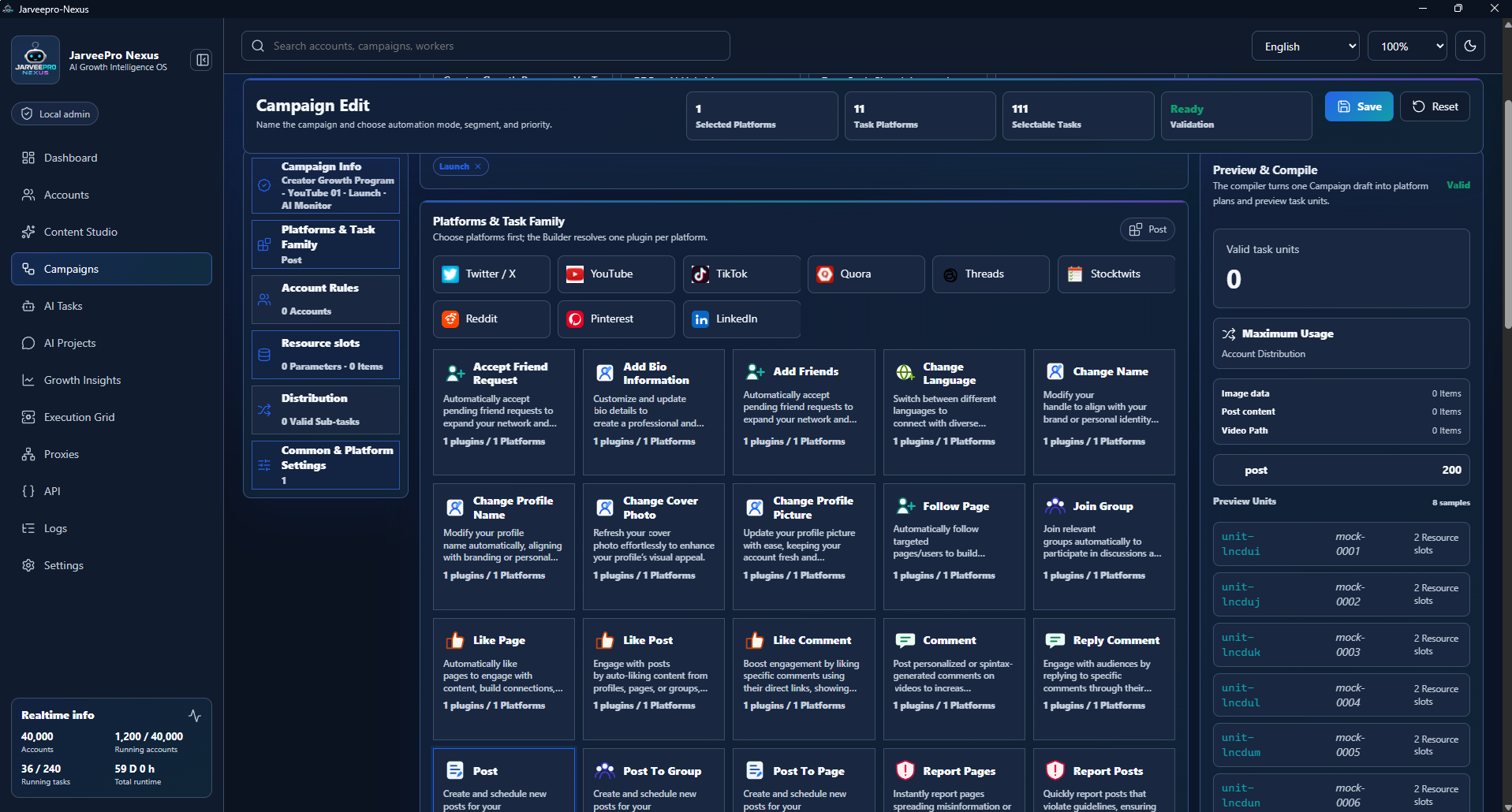This screenshot has width=1512, height=812.
Task: Open Content Studio section
Action: click(111, 232)
